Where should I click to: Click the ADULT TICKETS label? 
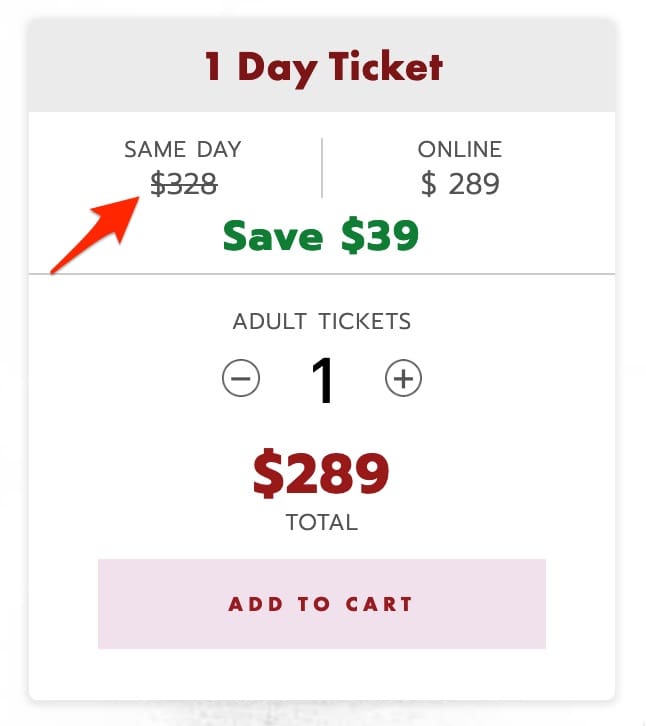[322, 321]
